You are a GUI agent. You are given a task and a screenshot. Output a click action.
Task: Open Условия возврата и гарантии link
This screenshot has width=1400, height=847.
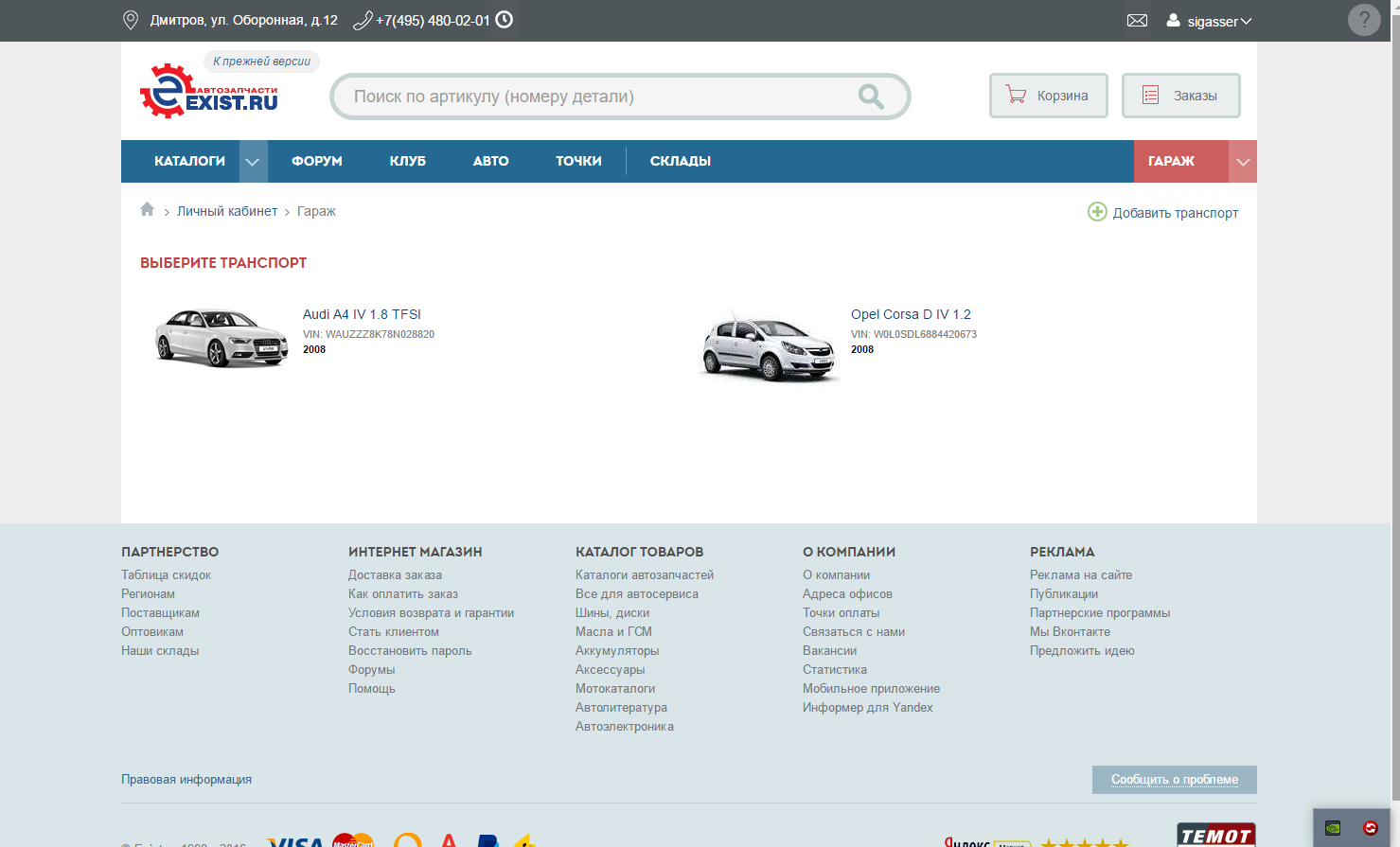tap(431, 612)
